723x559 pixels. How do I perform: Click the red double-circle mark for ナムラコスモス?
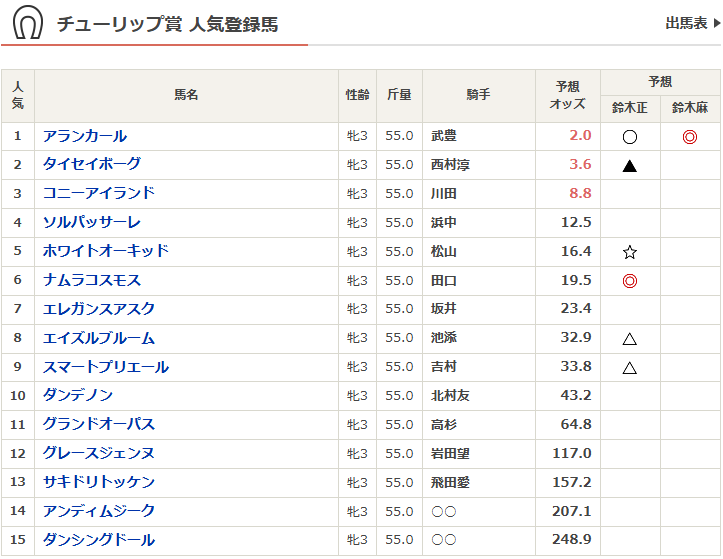click(x=629, y=281)
